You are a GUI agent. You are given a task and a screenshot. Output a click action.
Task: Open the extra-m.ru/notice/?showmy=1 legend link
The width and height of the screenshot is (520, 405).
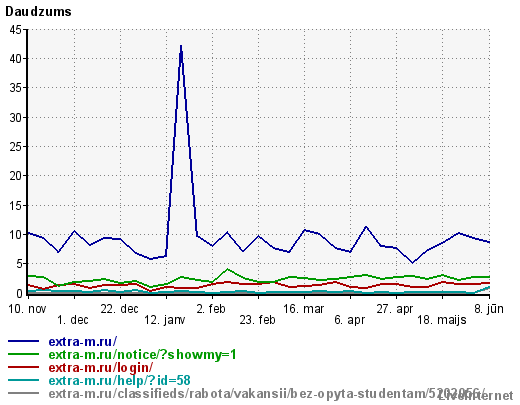(142, 354)
